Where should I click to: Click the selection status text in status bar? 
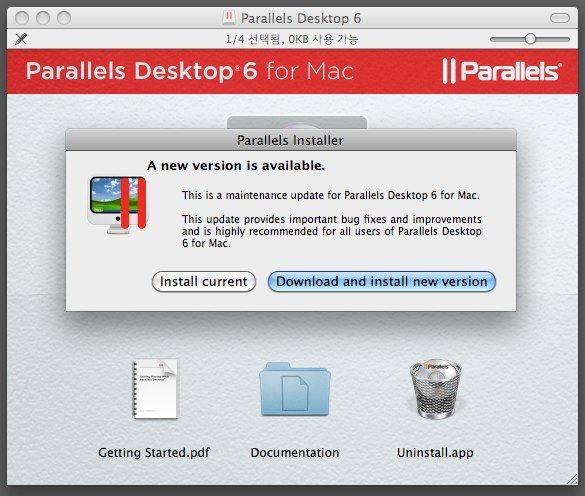292,39
